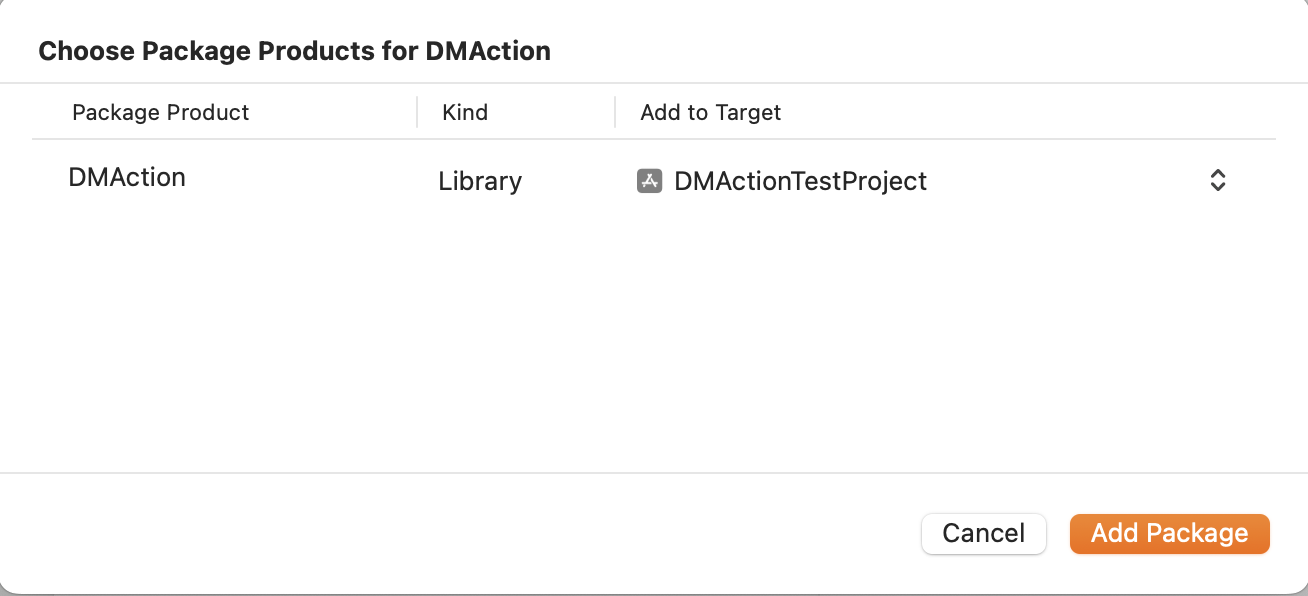Click the header separator line below the title
This screenshot has height=596, width=1308.
coord(654,83)
